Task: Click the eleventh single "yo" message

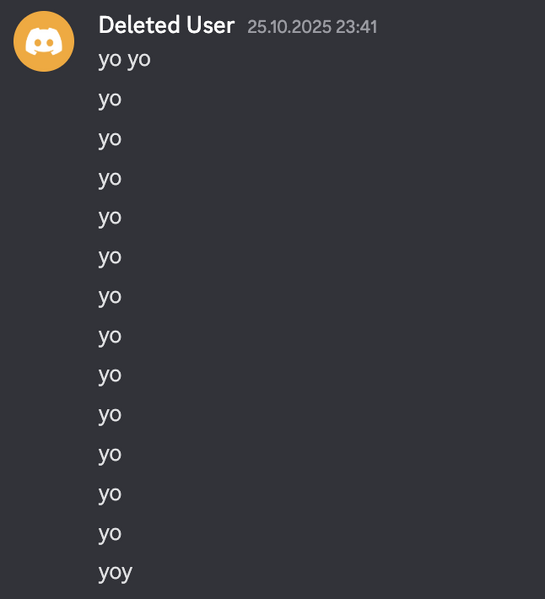Action: pos(110,495)
